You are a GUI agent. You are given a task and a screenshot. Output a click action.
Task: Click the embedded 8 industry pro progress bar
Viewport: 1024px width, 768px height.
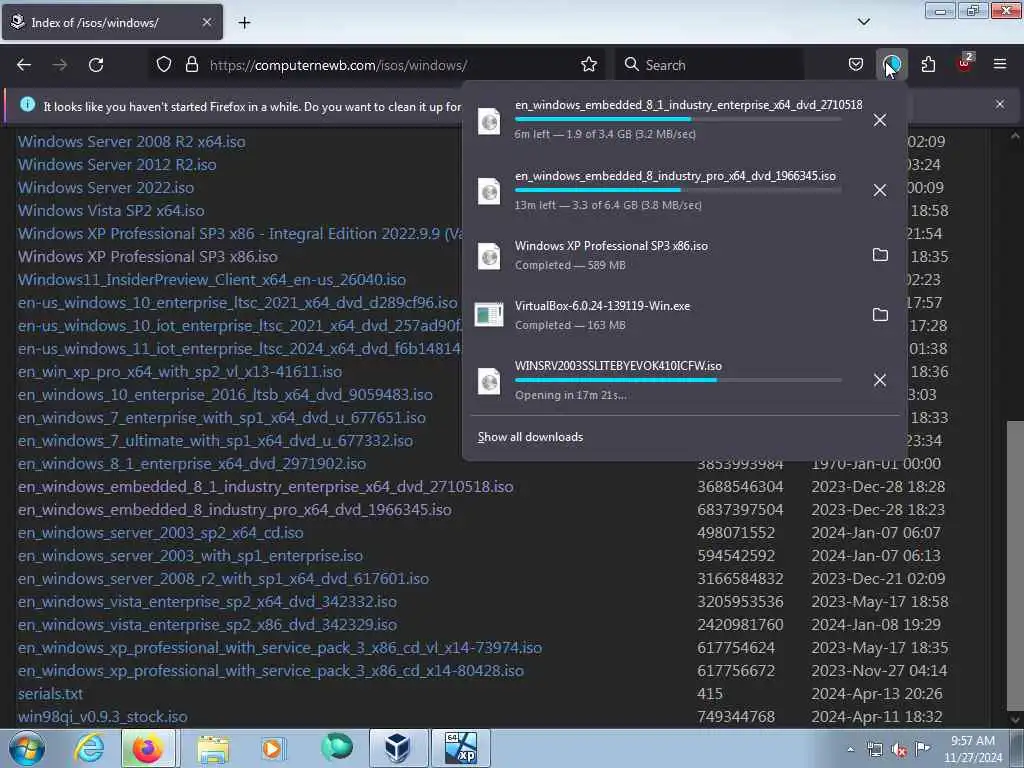[678, 190]
